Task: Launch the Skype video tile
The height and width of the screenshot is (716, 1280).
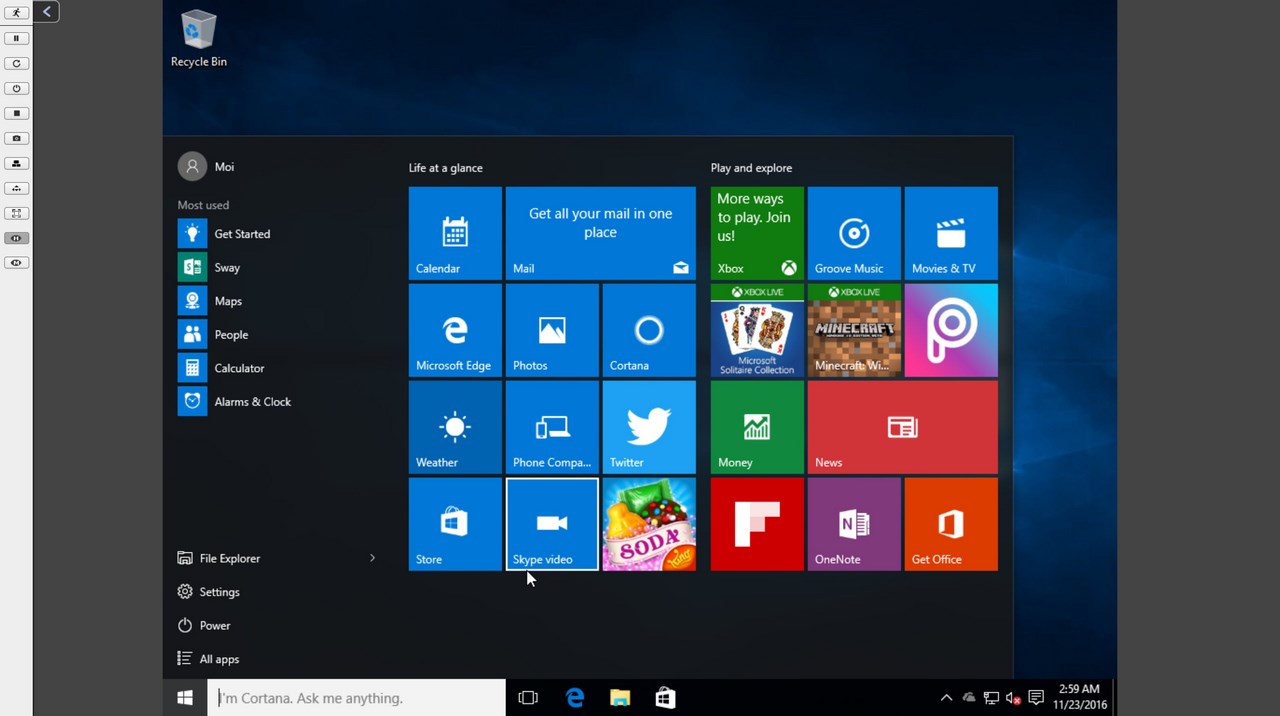Action: (552, 524)
